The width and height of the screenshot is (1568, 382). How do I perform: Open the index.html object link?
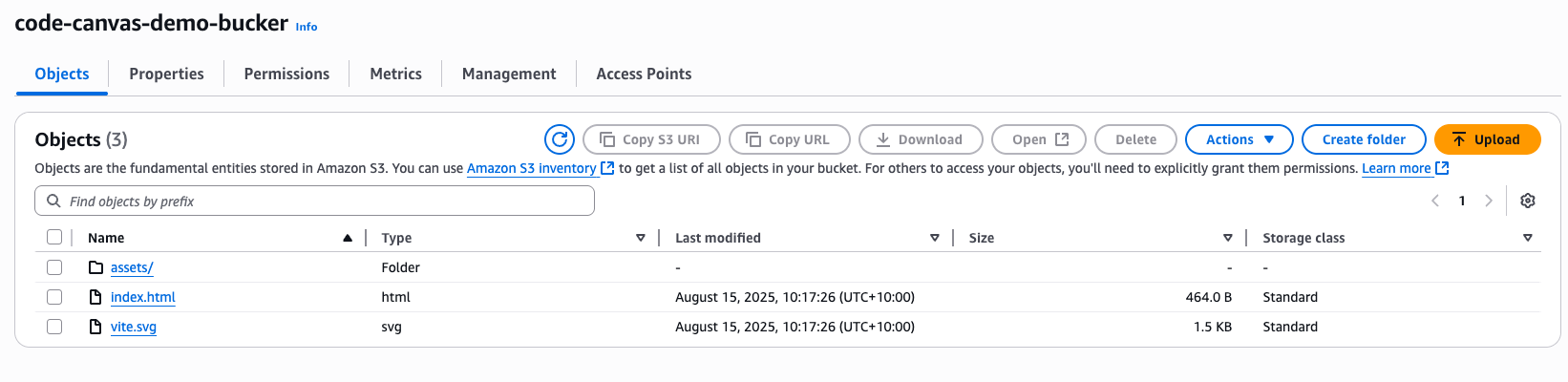coord(143,297)
